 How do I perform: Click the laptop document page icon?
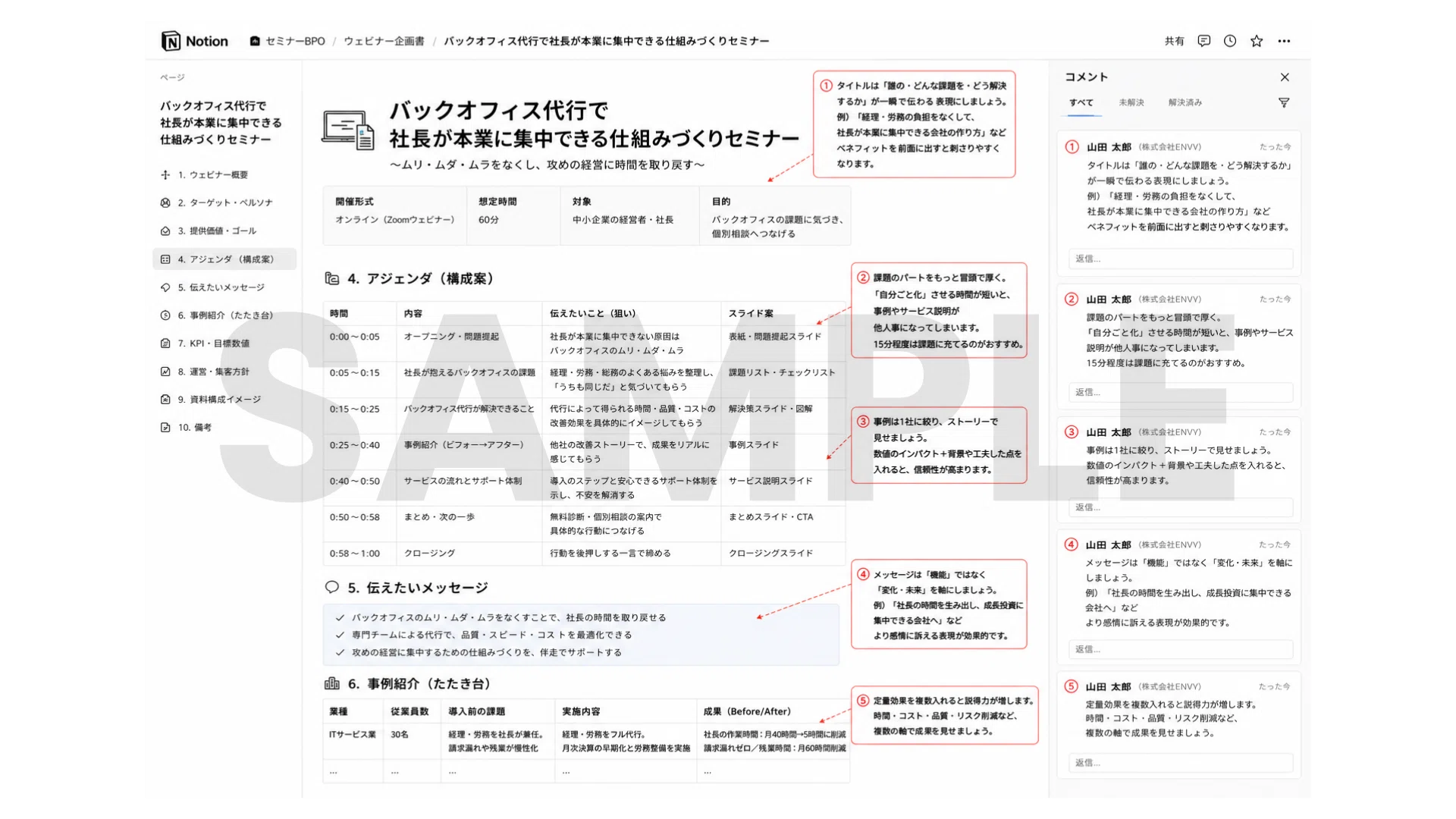(348, 130)
